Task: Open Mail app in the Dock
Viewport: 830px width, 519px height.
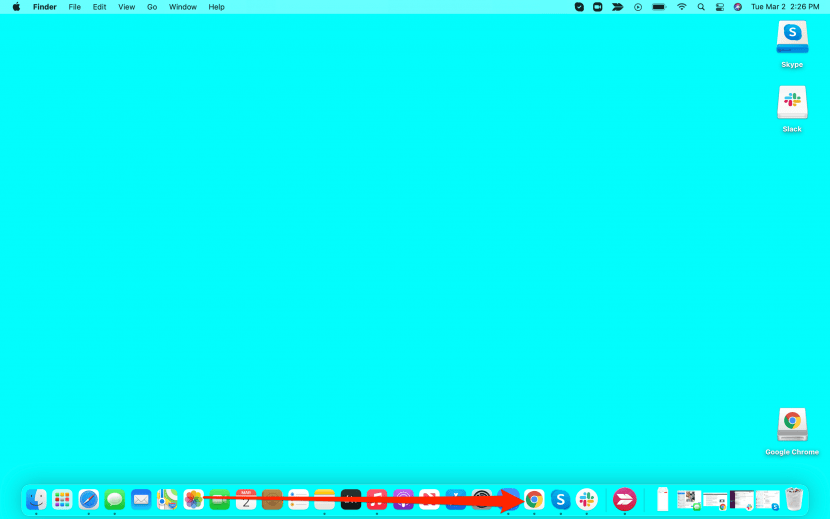Action: click(x=141, y=499)
